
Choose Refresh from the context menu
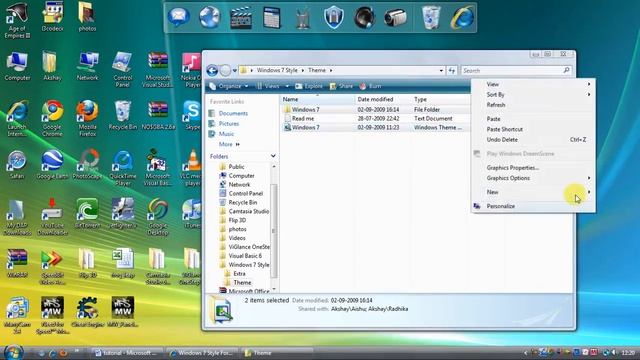(x=533, y=105)
